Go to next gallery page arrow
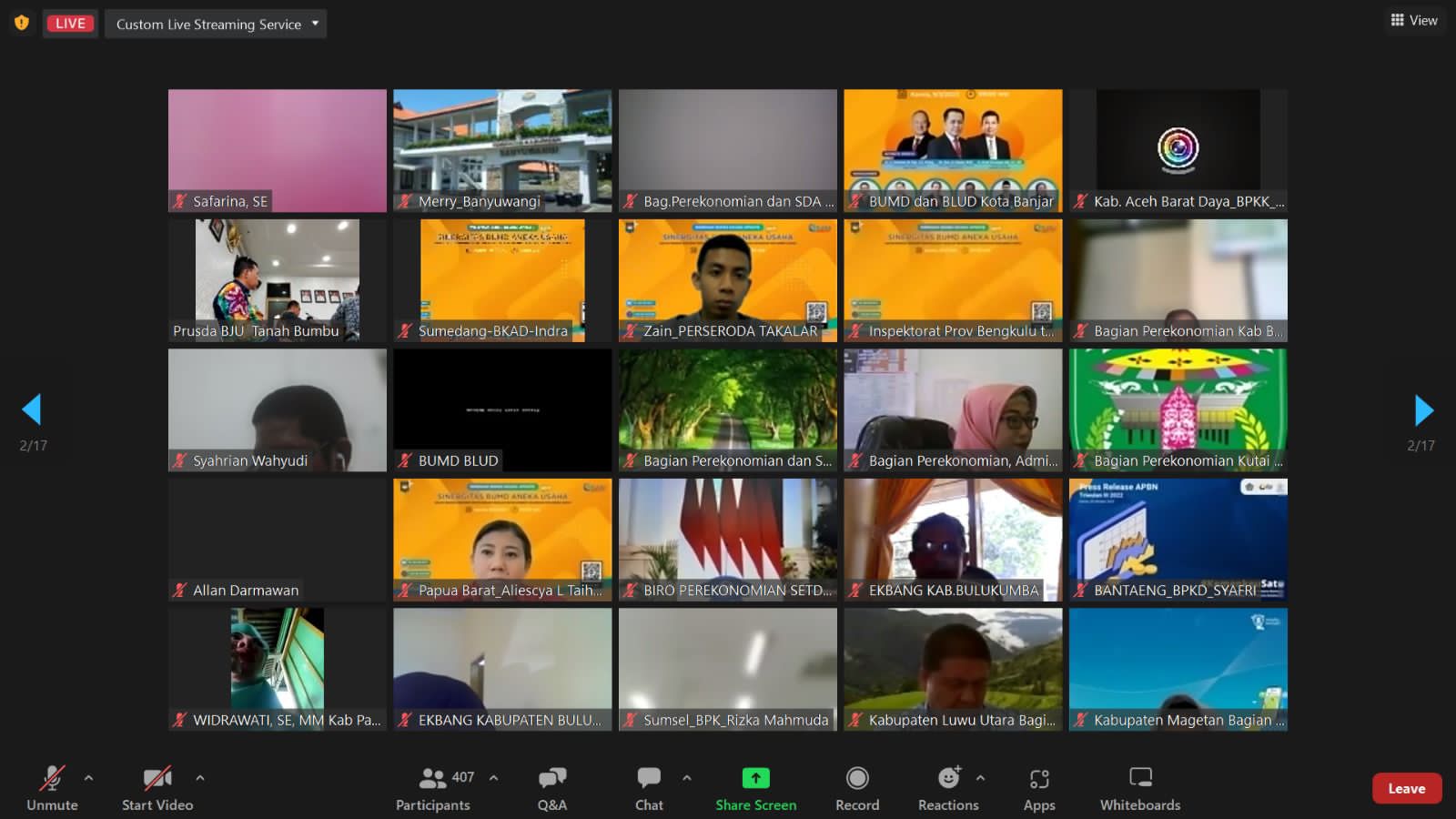The width and height of the screenshot is (1456, 819). click(x=1423, y=410)
